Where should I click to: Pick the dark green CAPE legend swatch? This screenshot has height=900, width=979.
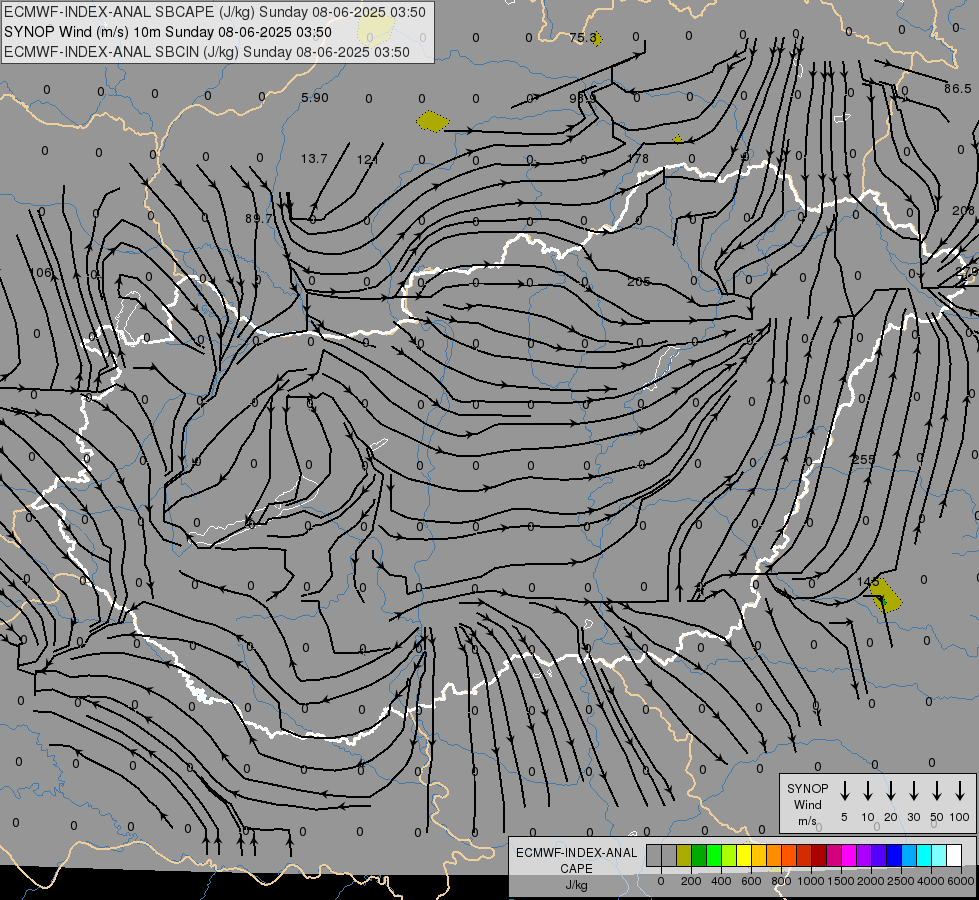699,855
